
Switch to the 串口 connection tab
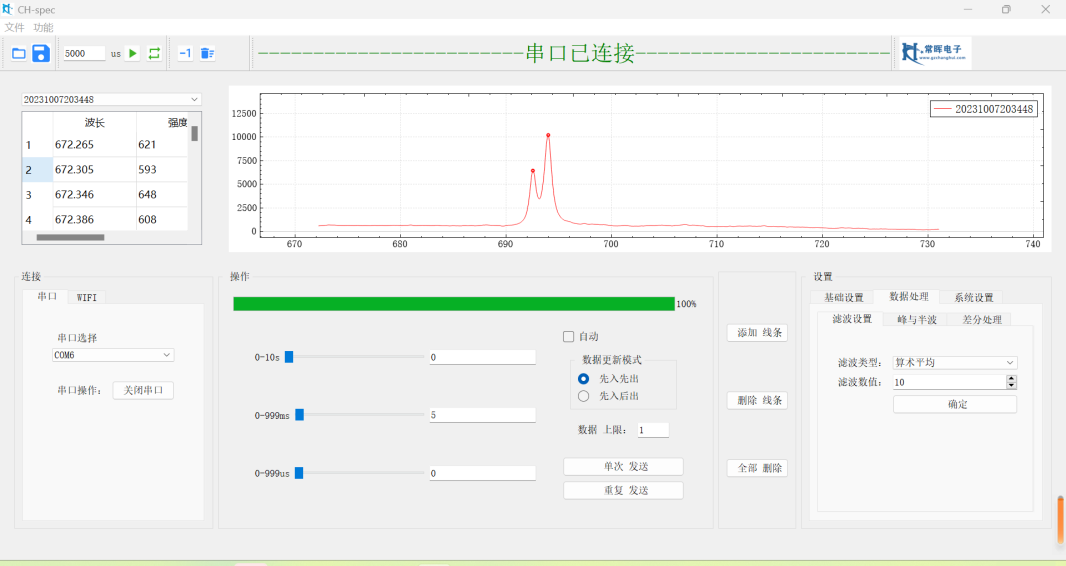(x=47, y=297)
